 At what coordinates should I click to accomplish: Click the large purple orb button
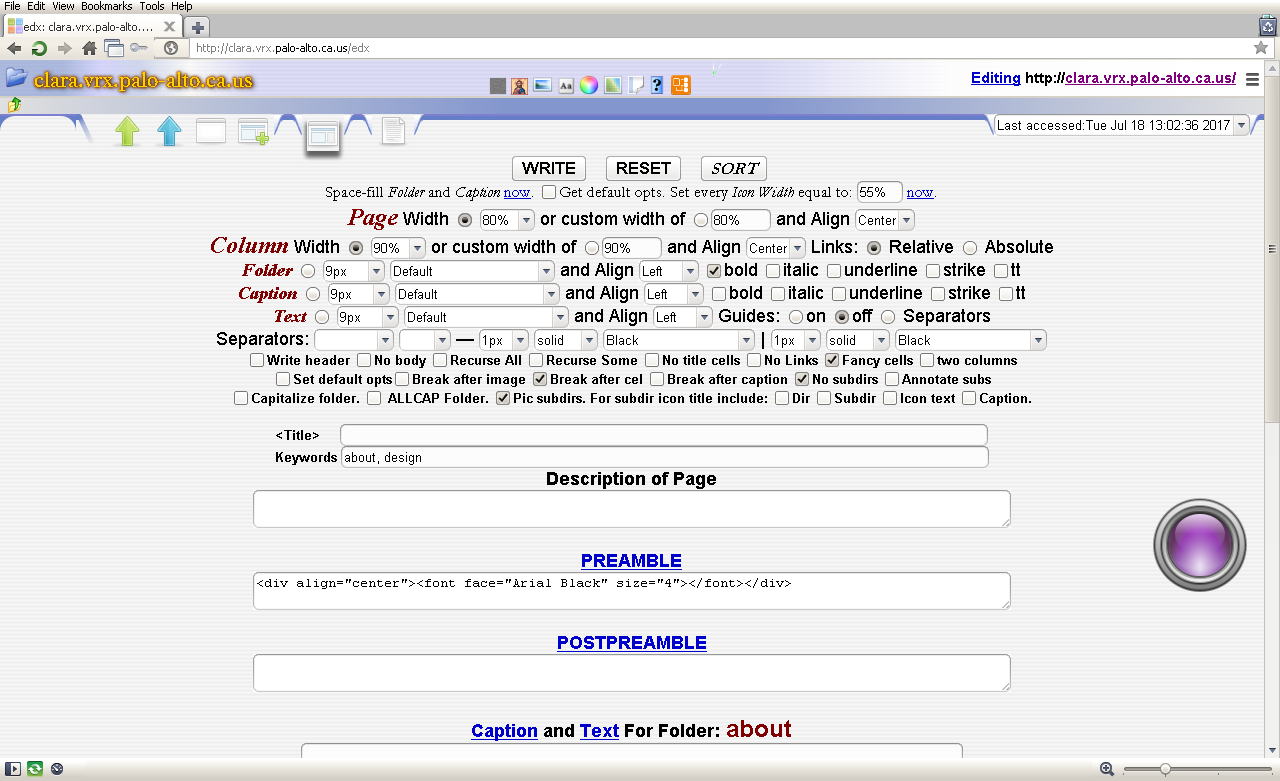[1199, 544]
